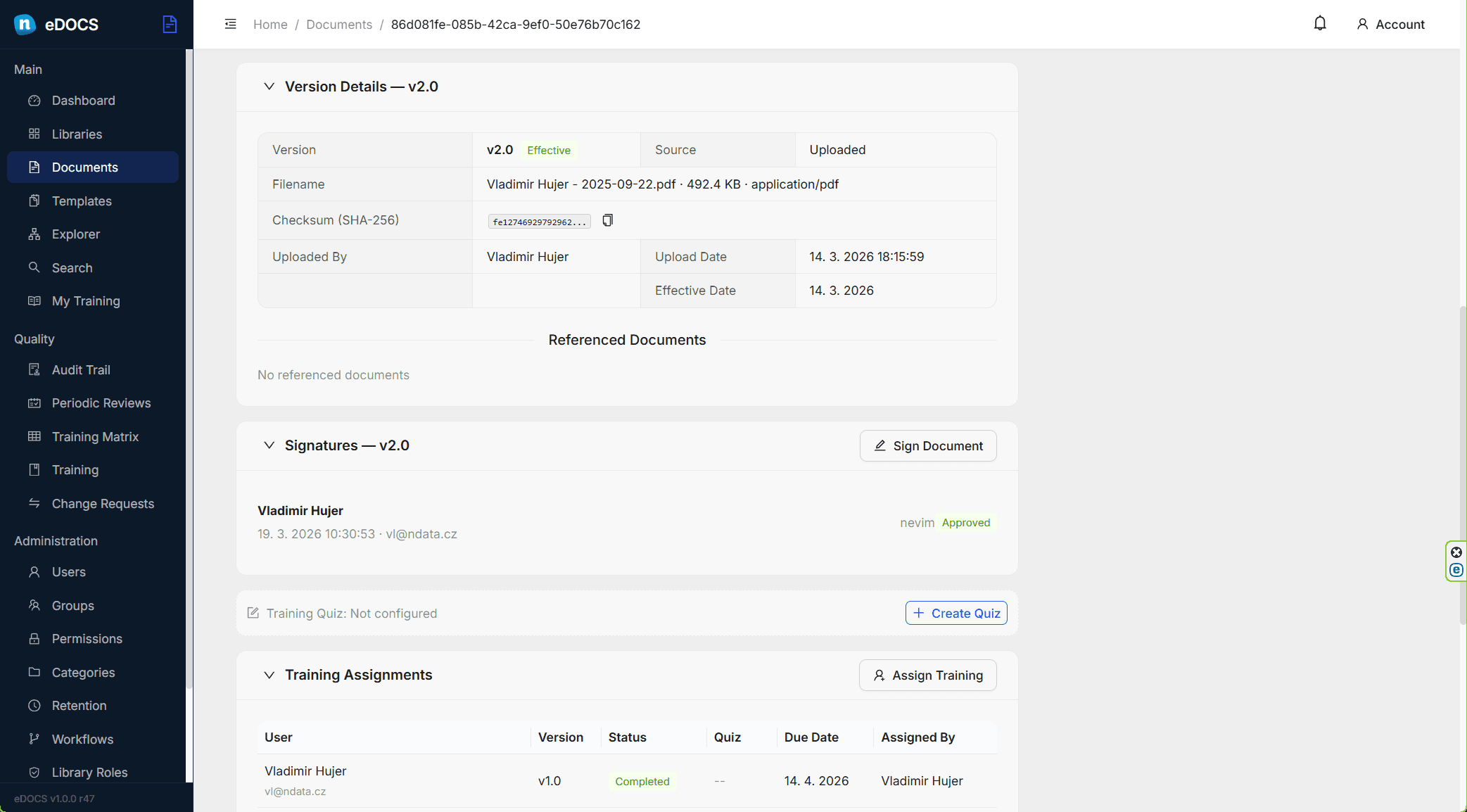Click the Completed status badge
Screen dimensions: 1467x812
[642, 781]
